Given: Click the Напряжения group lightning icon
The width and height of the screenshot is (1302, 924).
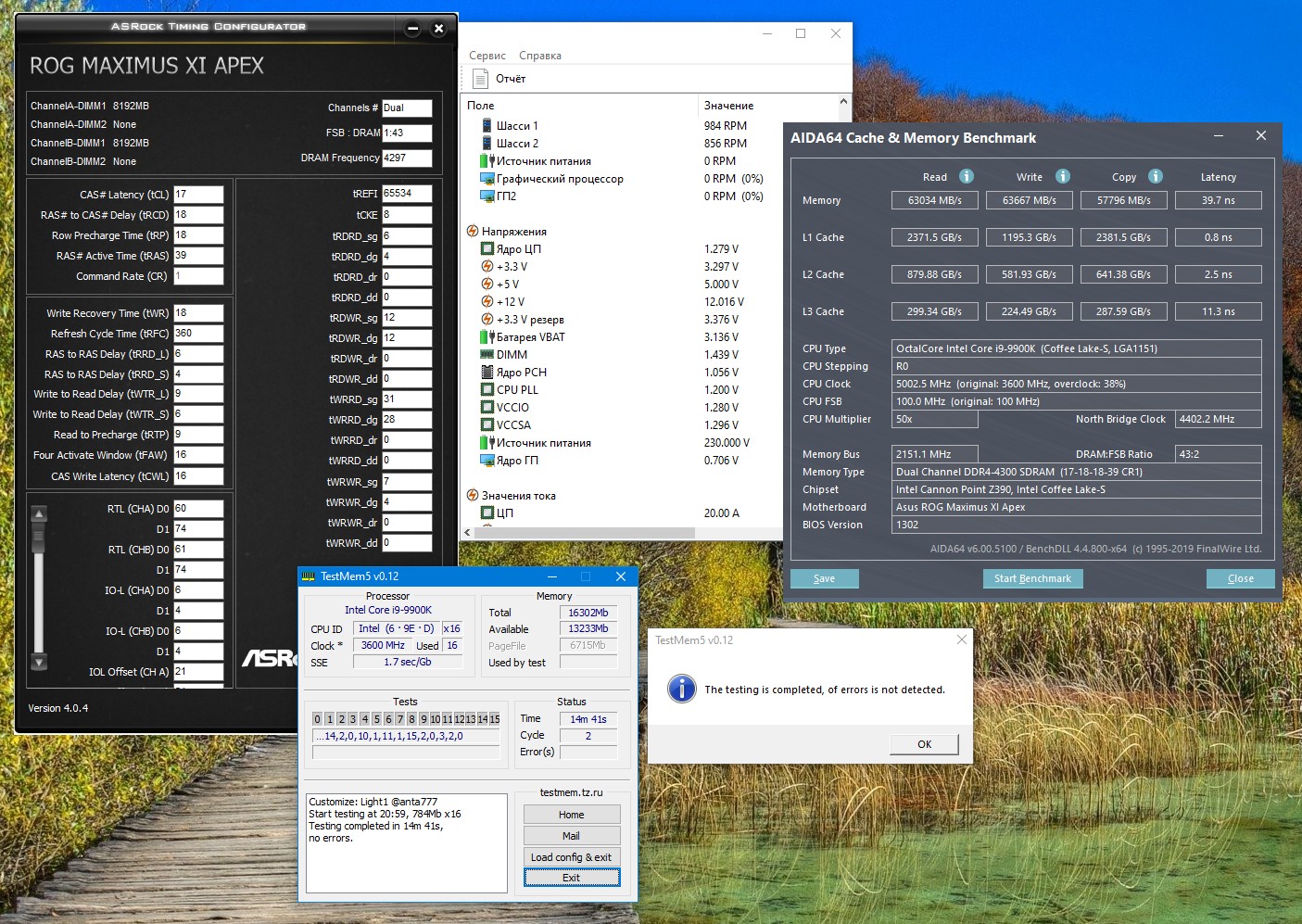Looking at the screenshot, I should click(473, 231).
